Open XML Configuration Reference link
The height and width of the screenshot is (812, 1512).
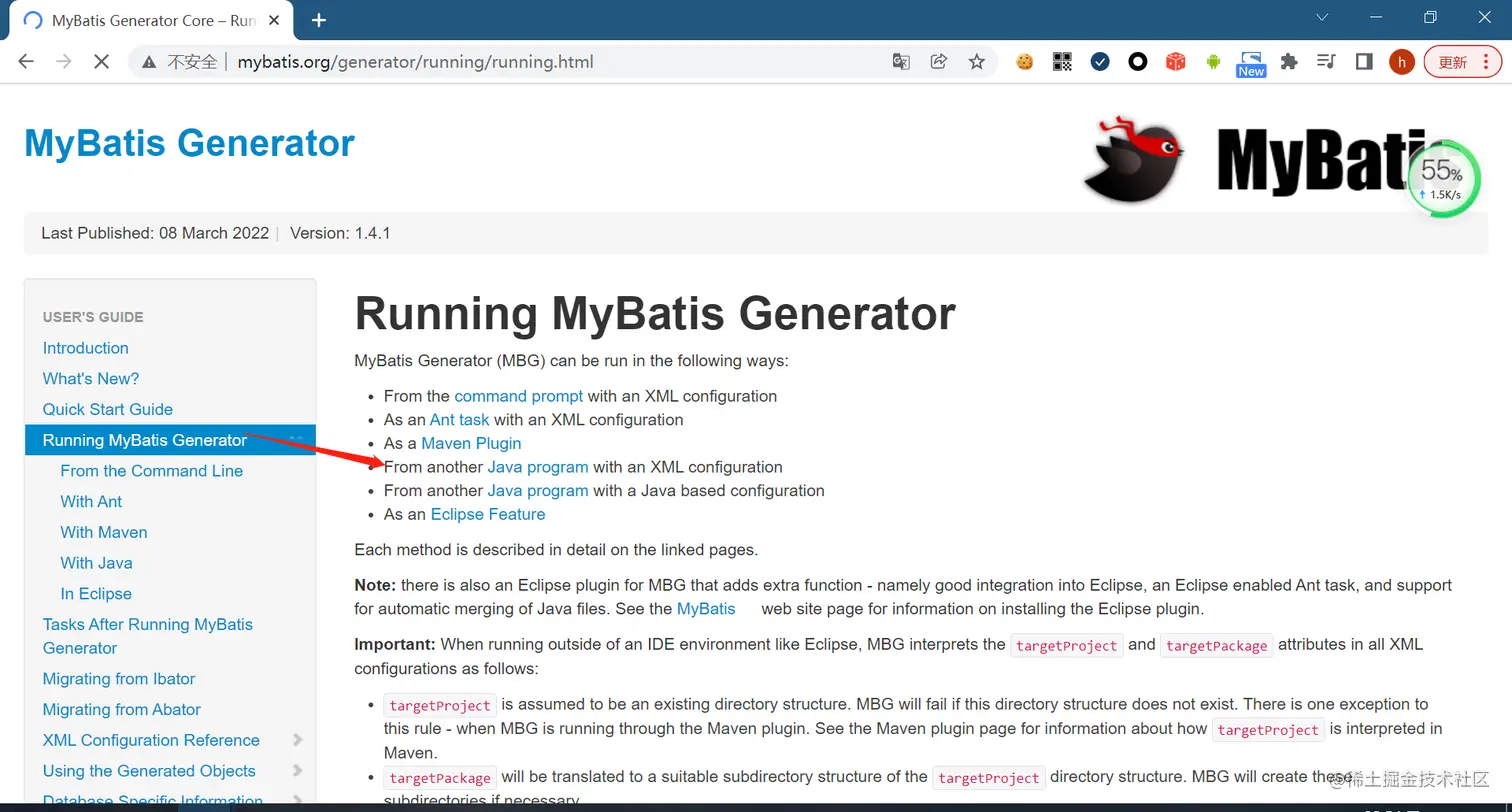coord(151,740)
